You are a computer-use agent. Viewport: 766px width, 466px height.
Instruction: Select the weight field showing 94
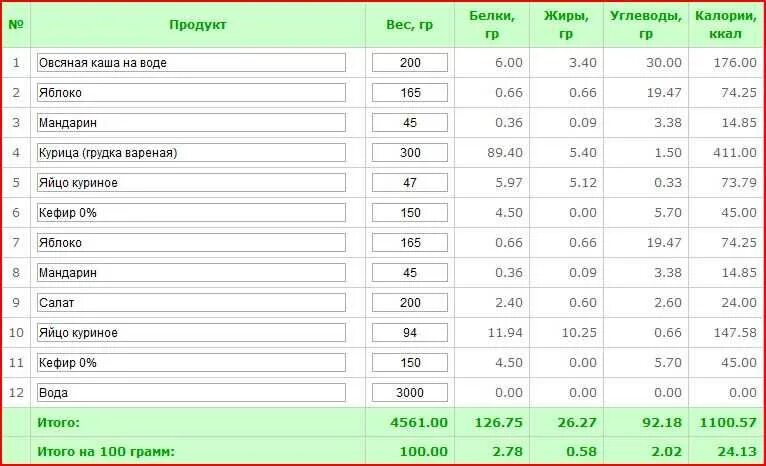410,333
